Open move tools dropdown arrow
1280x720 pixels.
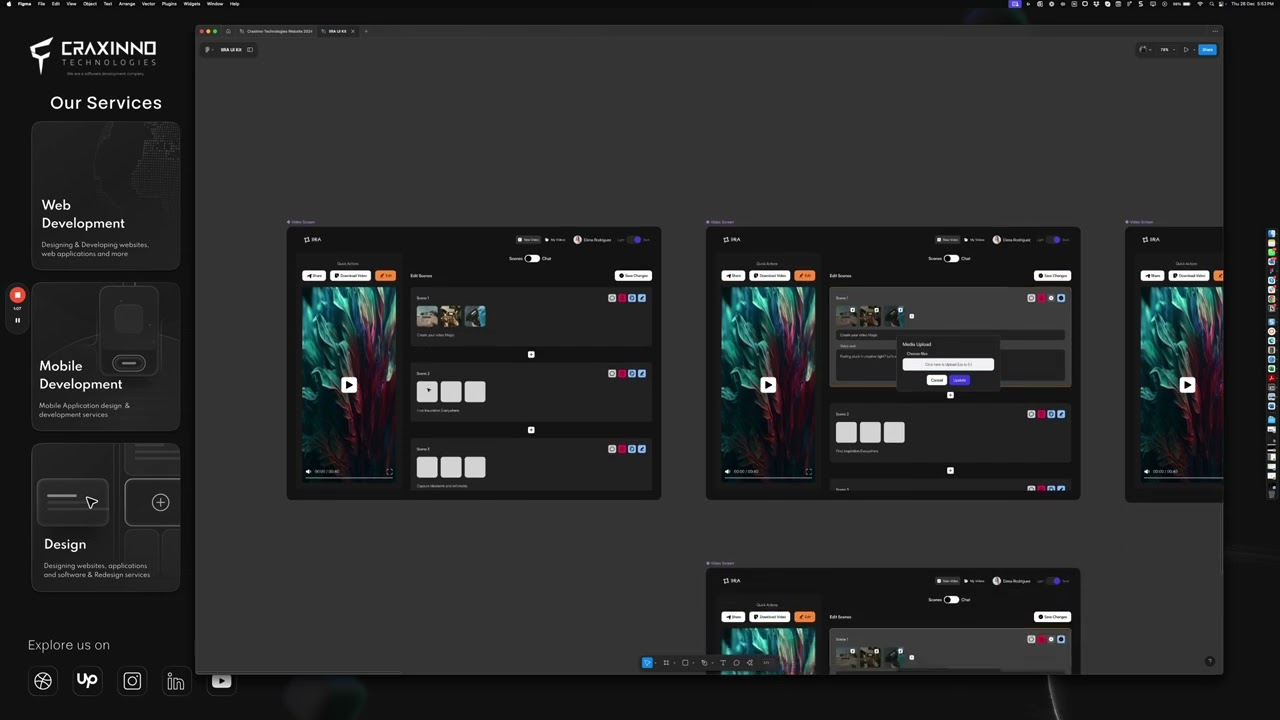coord(656,663)
